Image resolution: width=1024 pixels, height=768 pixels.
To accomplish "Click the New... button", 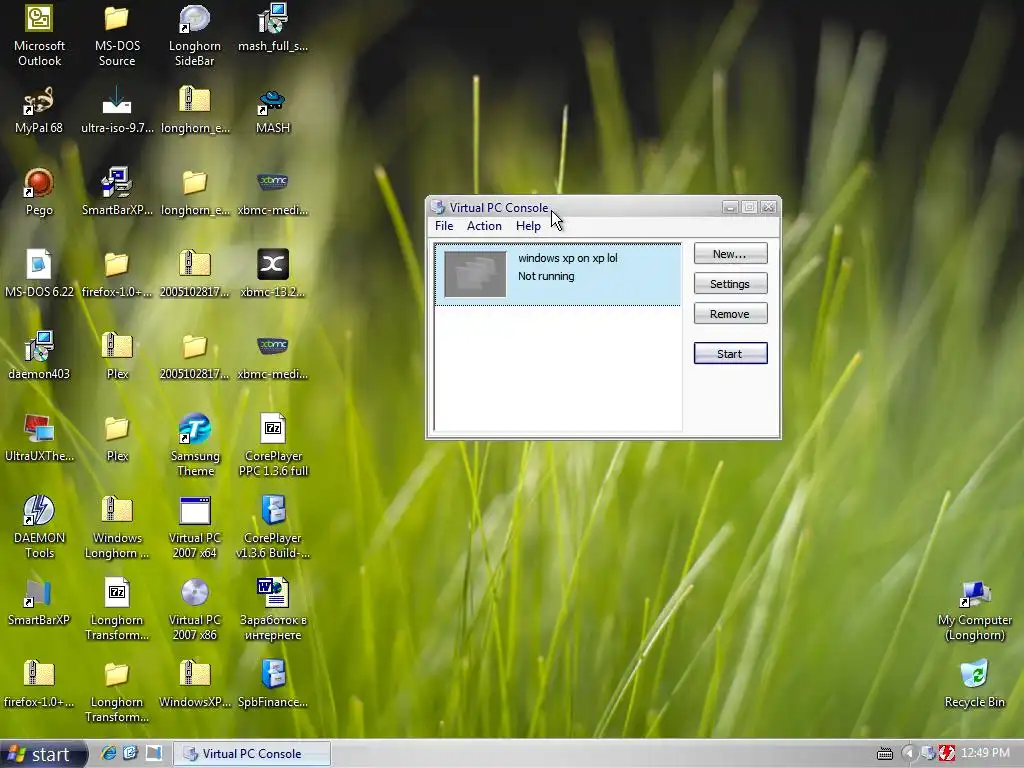I will (x=730, y=253).
